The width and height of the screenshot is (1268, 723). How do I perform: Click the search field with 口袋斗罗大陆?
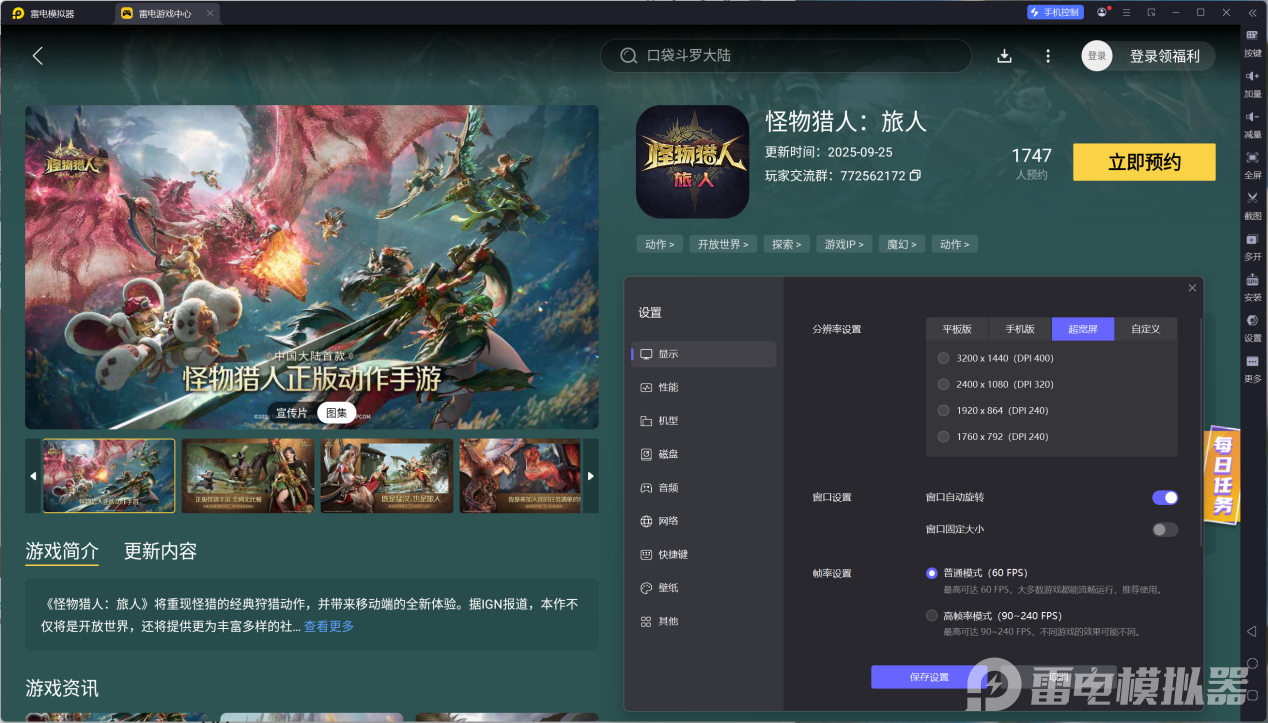pyautogui.click(x=785, y=56)
